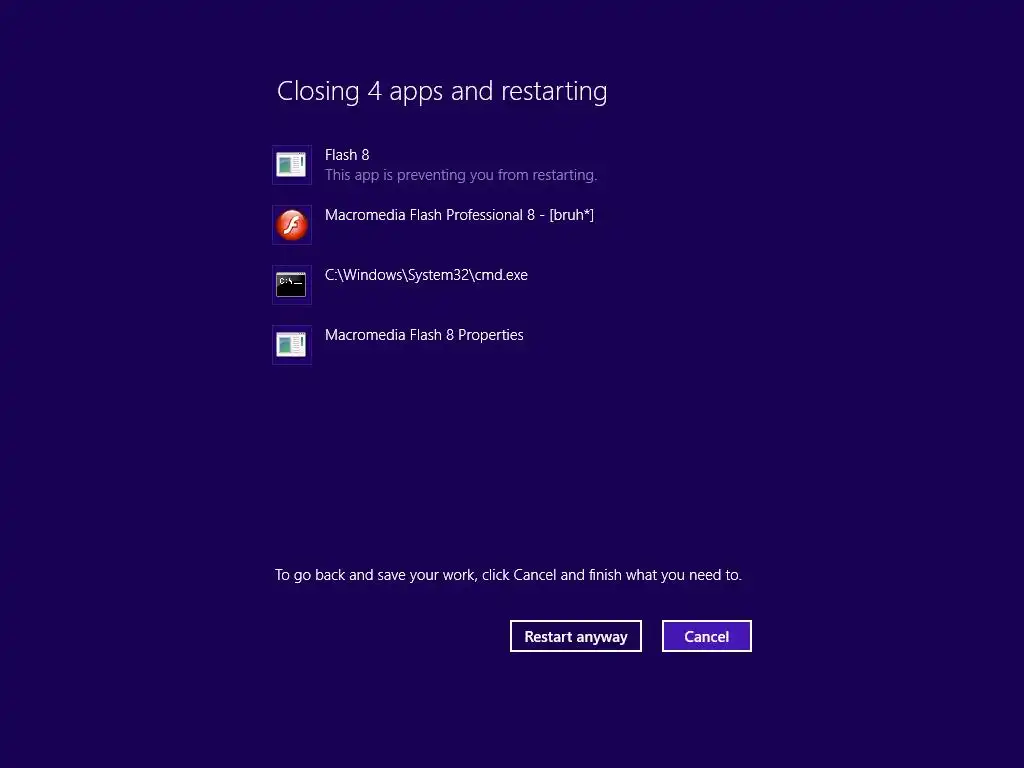This screenshot has height=768, width=1024.
Task: Select 'Macromedia Flash 8 Properties' entry text
Action: pyautogui.click(x=424, y=335)
